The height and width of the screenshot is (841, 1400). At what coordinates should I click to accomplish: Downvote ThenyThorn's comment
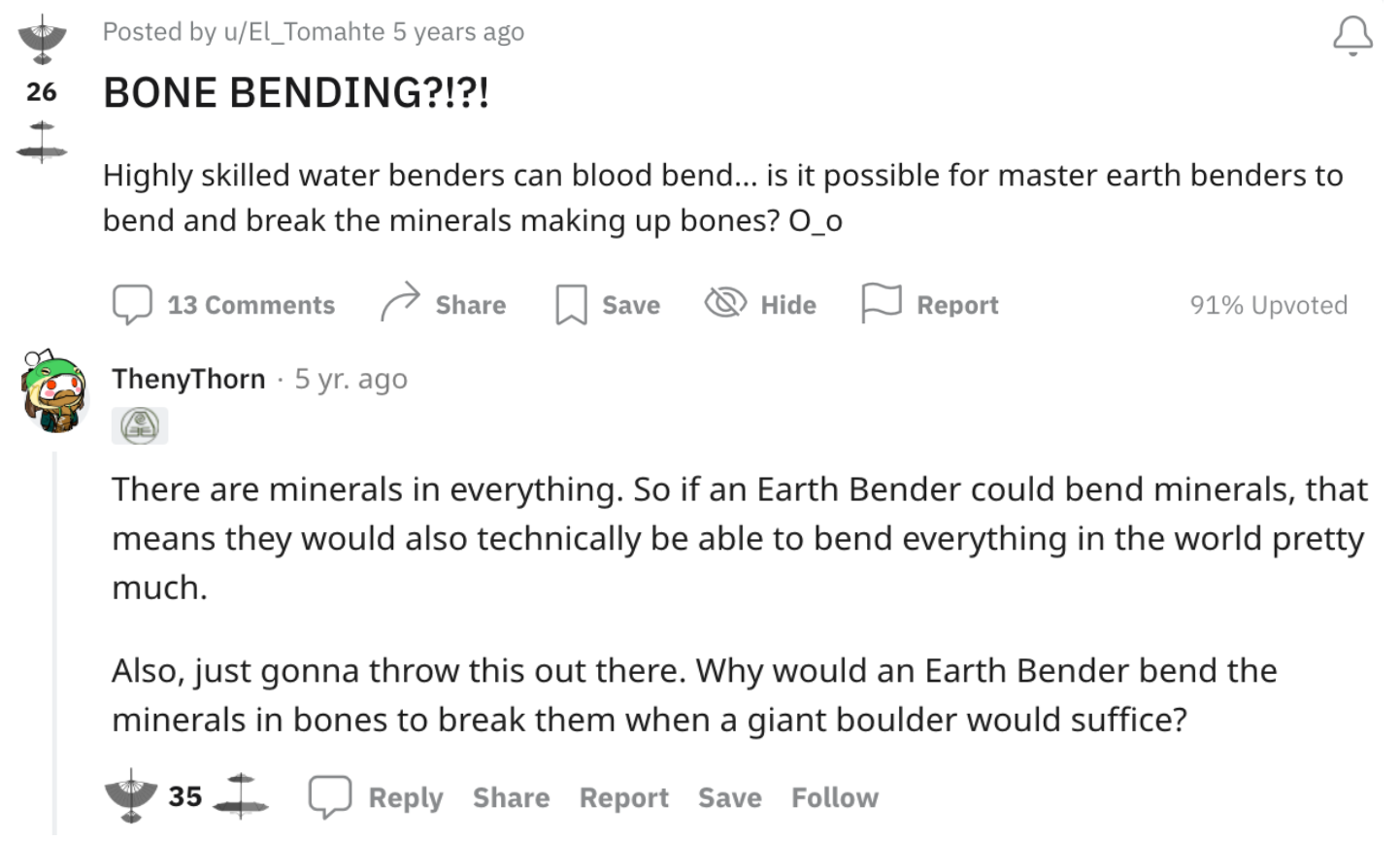point(240,796)
